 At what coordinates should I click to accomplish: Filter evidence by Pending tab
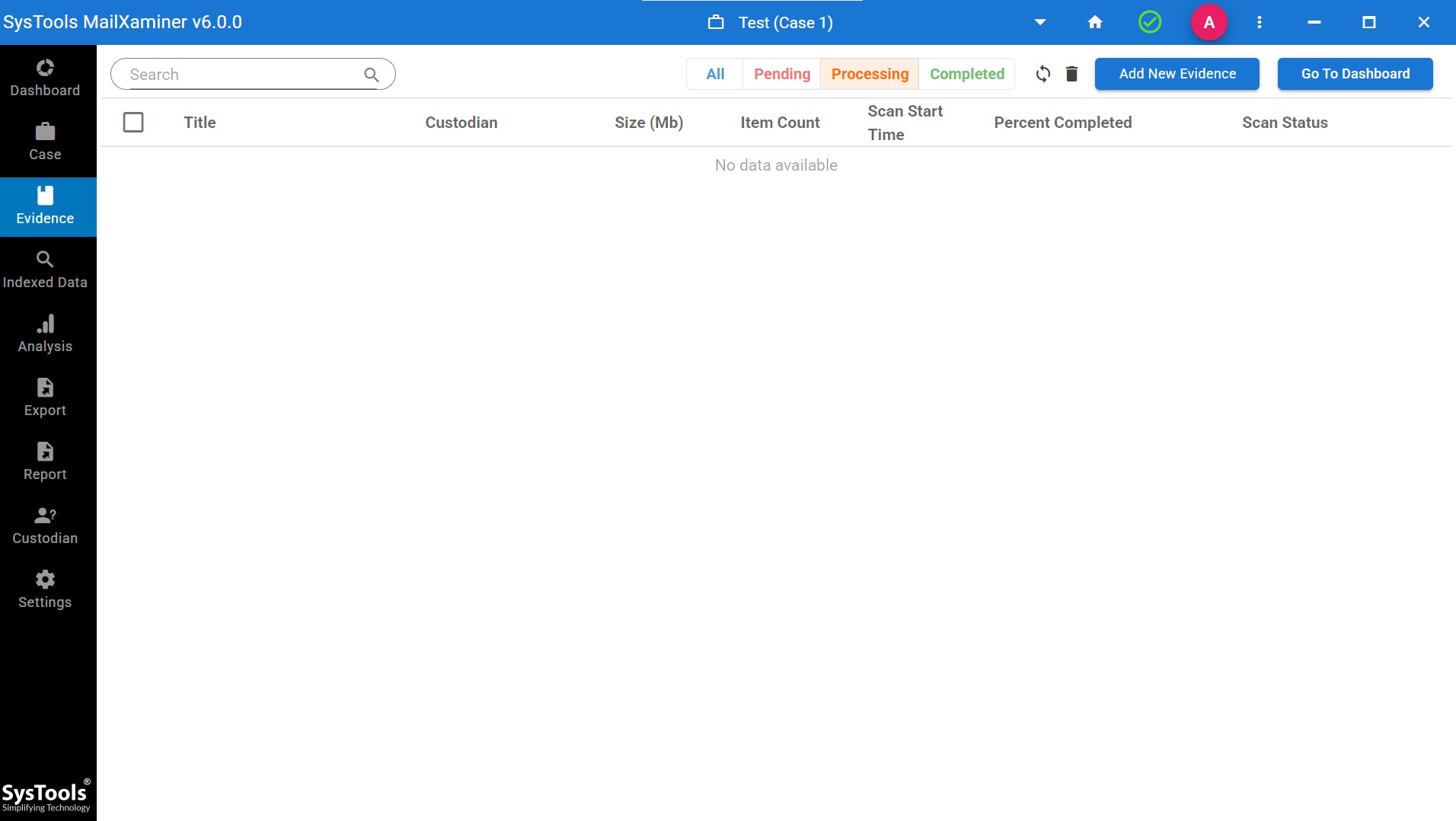[x=782, y=74]
